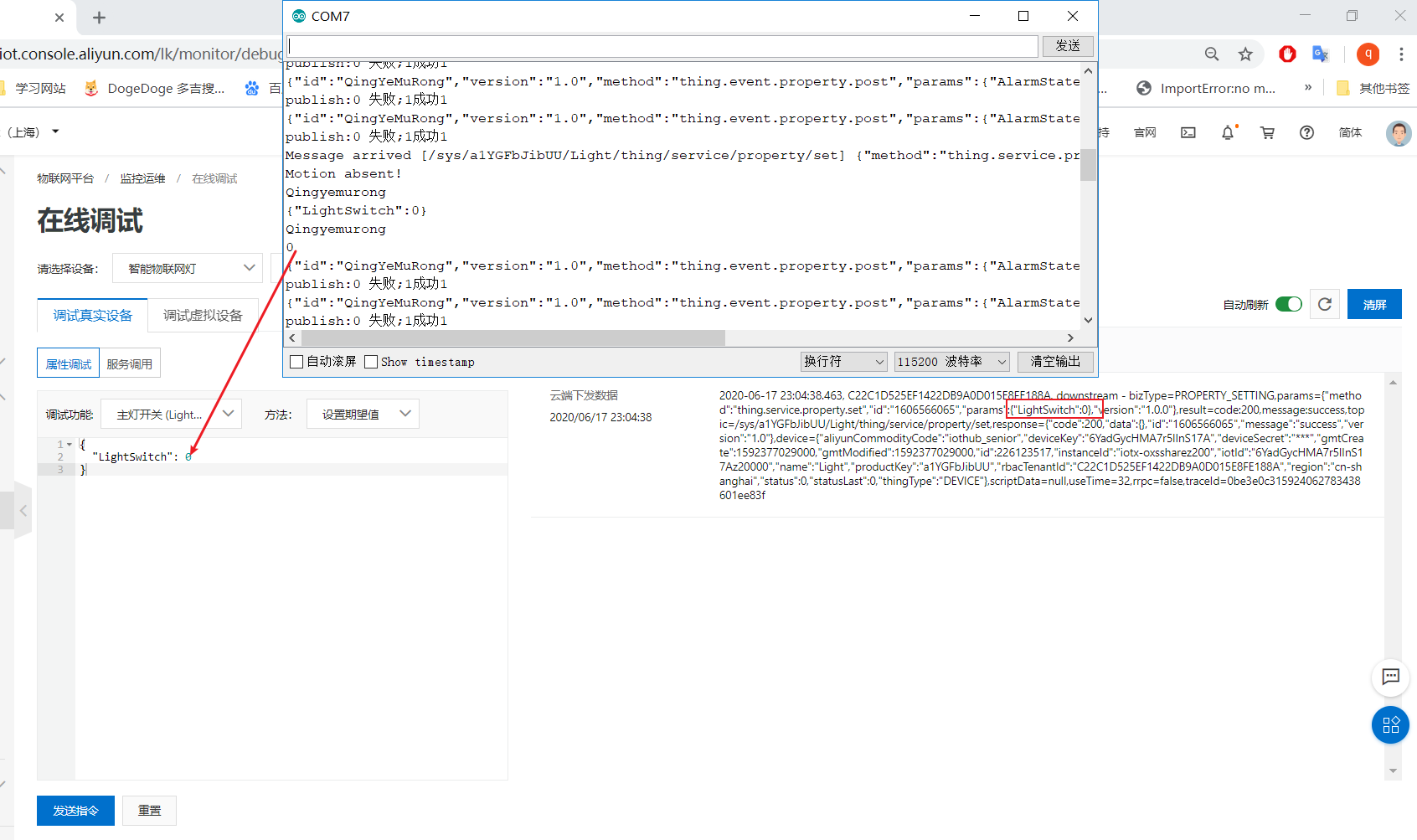Go to 物联网平台 breadcrumb
This screenshot has height=840, width=1417.
(x=65, y=178)
